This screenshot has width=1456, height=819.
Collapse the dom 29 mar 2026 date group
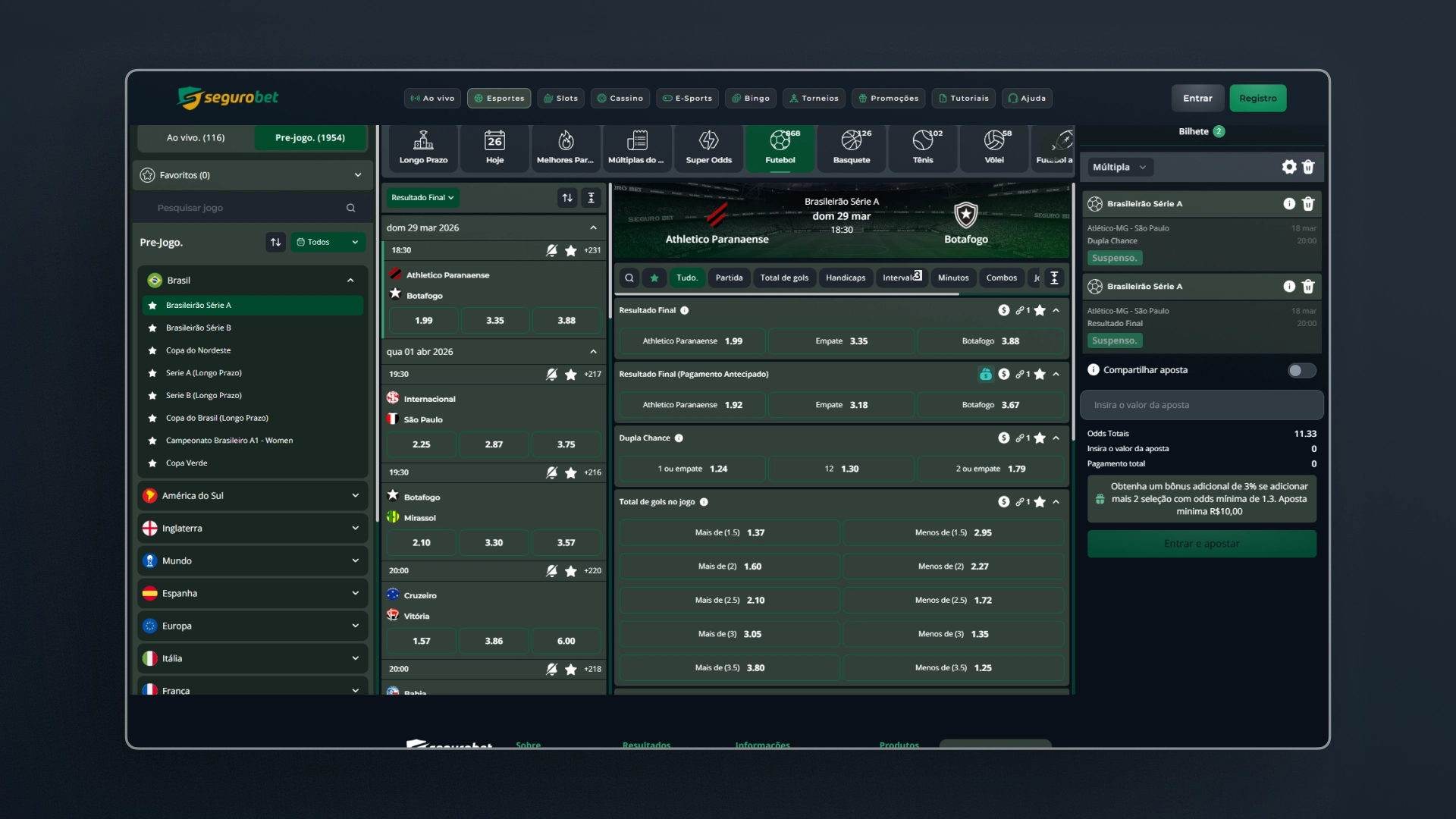coord(593,227)
